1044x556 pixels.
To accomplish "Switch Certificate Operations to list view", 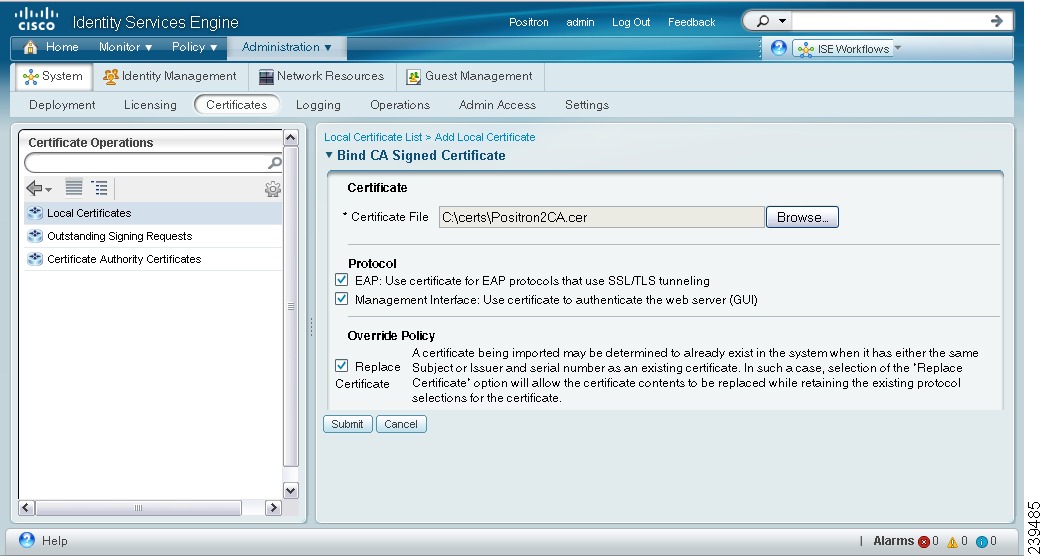I will pyautogui.click(x=74, y=188).
